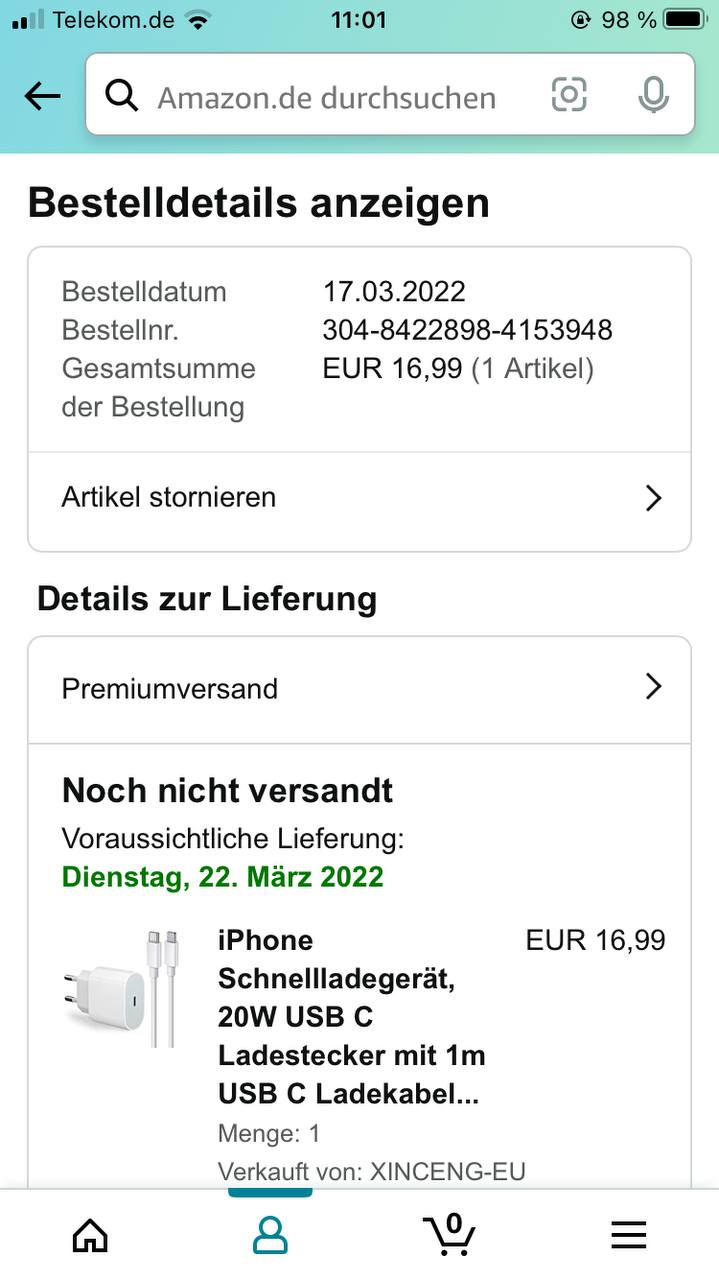The width and height of the screenshot is (719, 1280).
Task: Go to Home via house icon
Action: pos(90,1235)
